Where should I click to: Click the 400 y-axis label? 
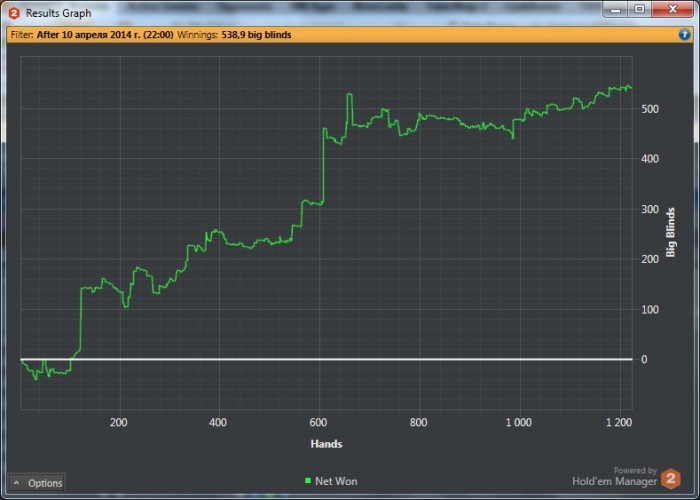click(650, 158)
